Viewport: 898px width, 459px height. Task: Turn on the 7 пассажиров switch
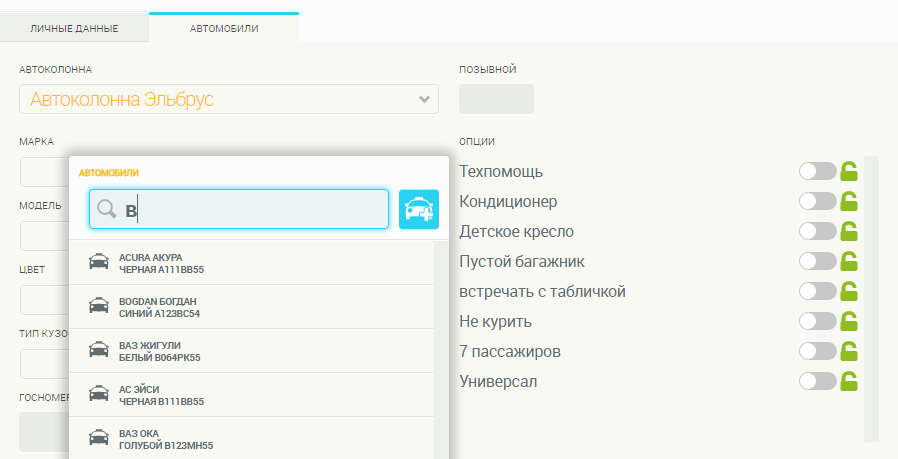pos(817,351)
